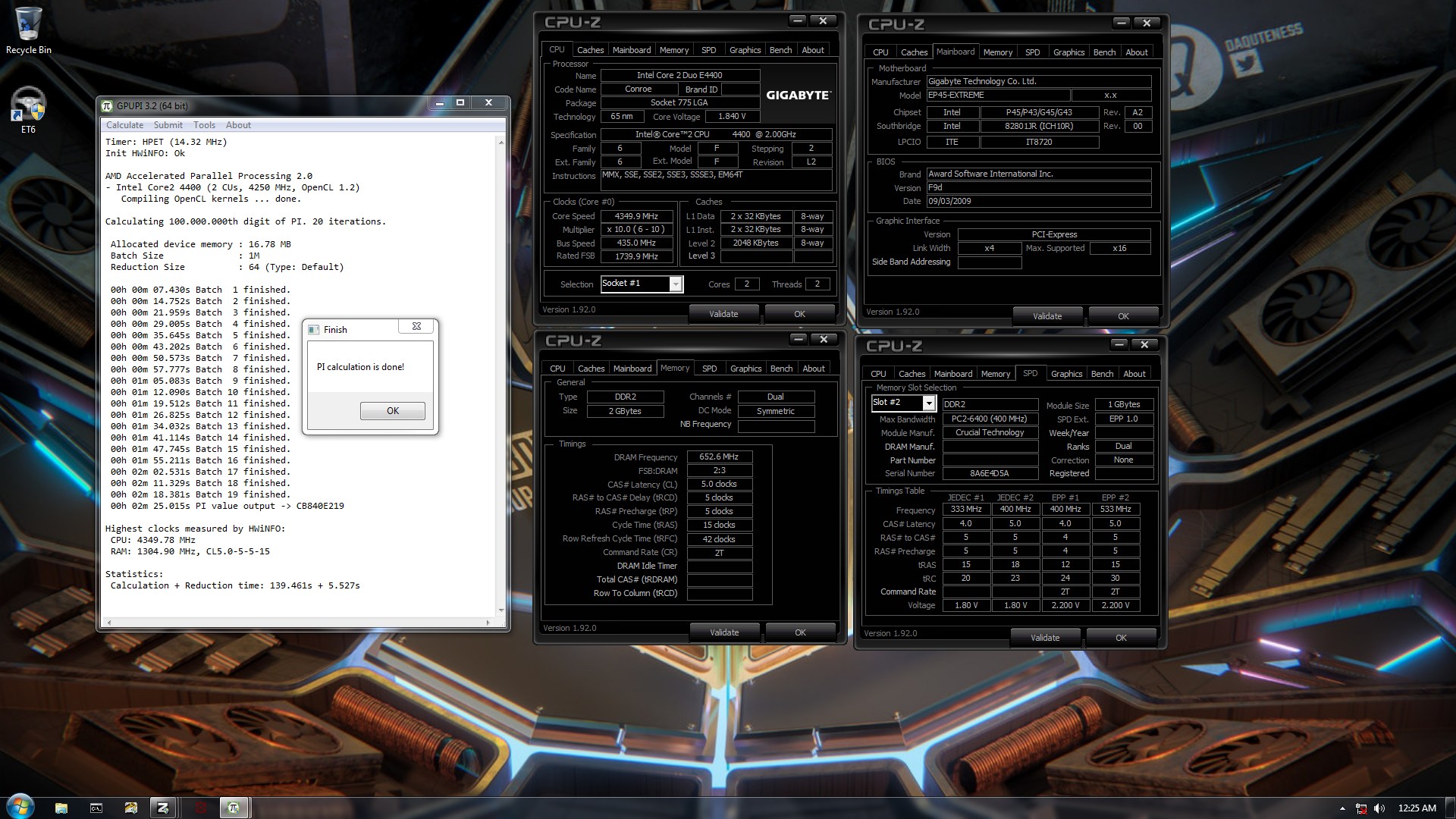The image size is (1456, 819).
Task: Click the GPUPI taskbar icon
Action: [234, 808]
